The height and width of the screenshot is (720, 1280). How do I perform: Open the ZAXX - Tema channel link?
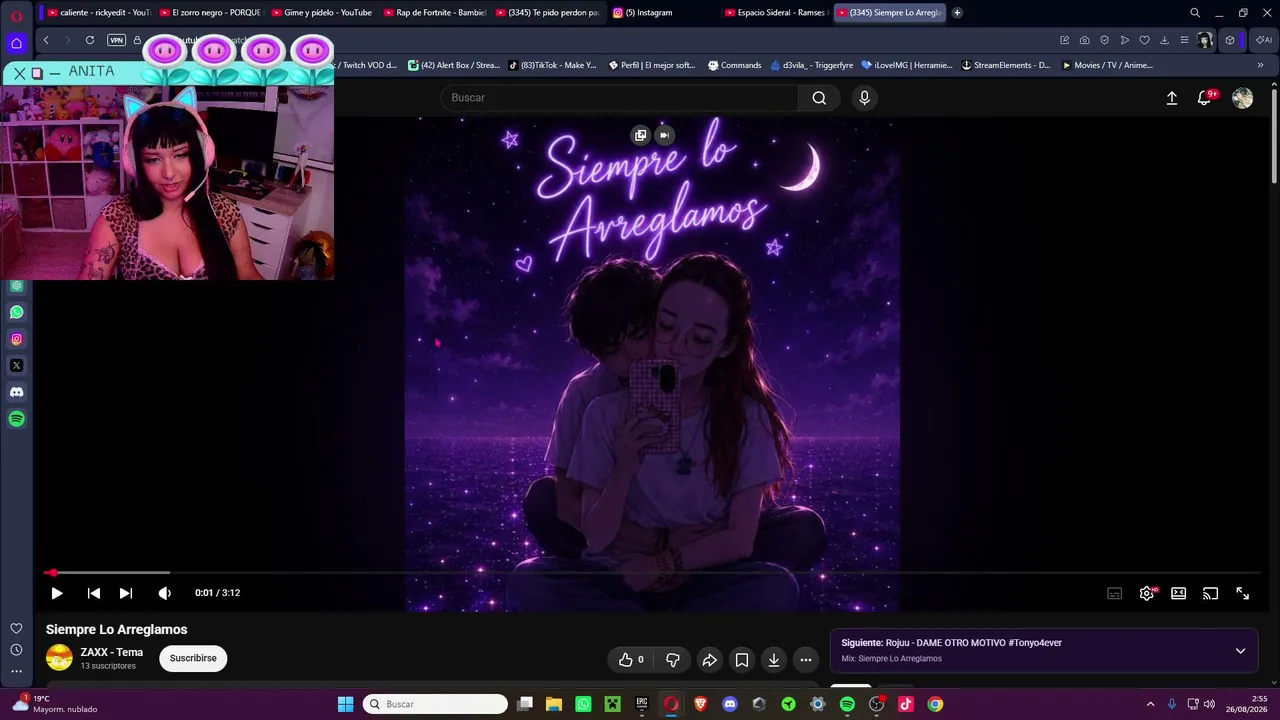coord(112,652)
